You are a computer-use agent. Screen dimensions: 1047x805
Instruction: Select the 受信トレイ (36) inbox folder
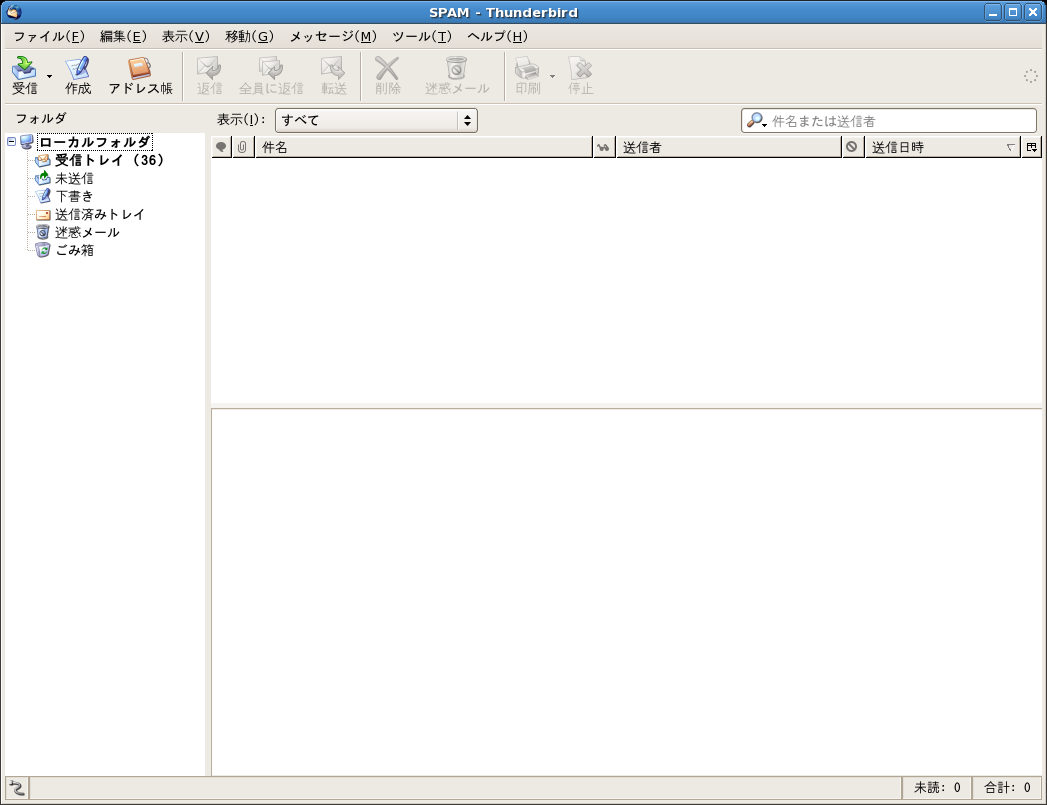(x=109, y=160)
